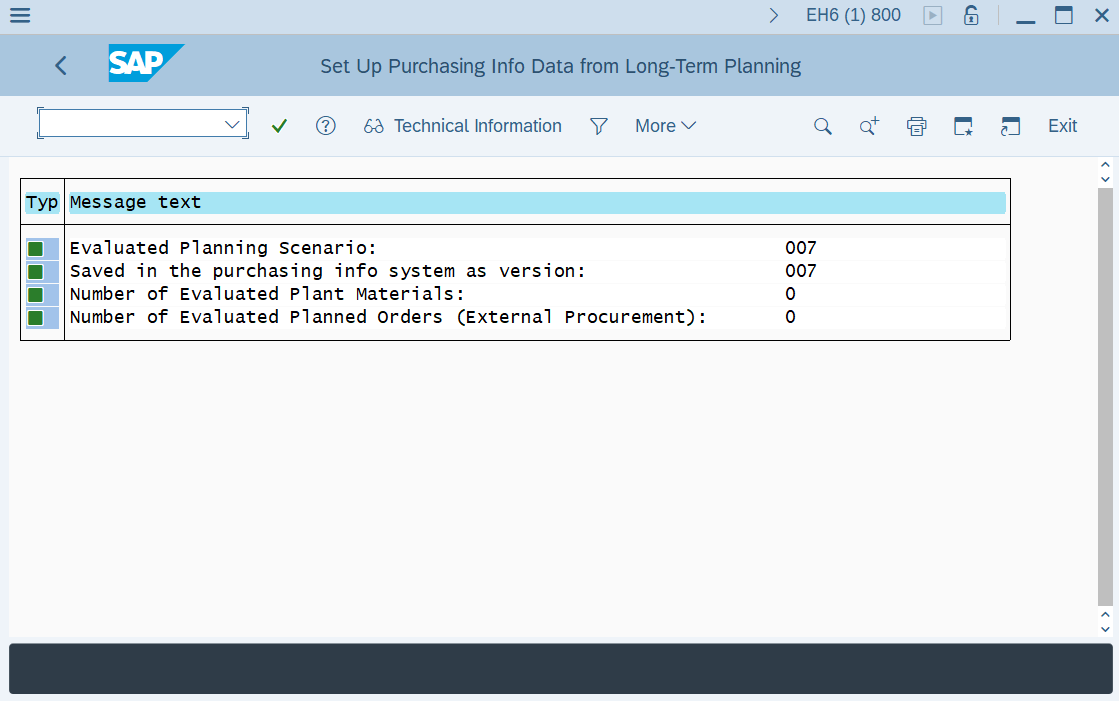1119x701 pixels.
Task: Print the message list via printer icon
Action: pyautogui.click(x=916, y=126)
